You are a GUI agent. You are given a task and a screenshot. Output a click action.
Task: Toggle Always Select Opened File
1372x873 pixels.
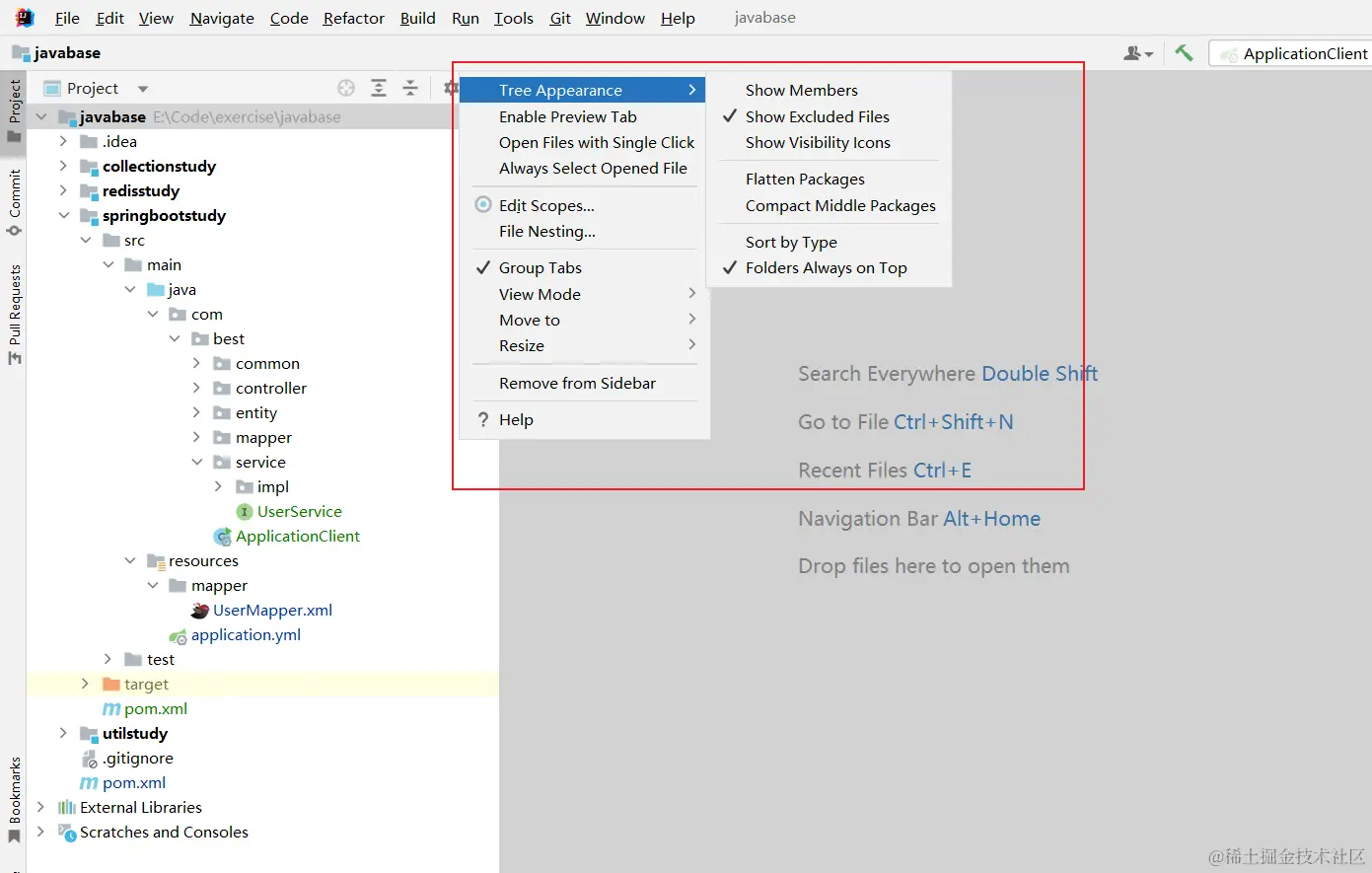585,168
